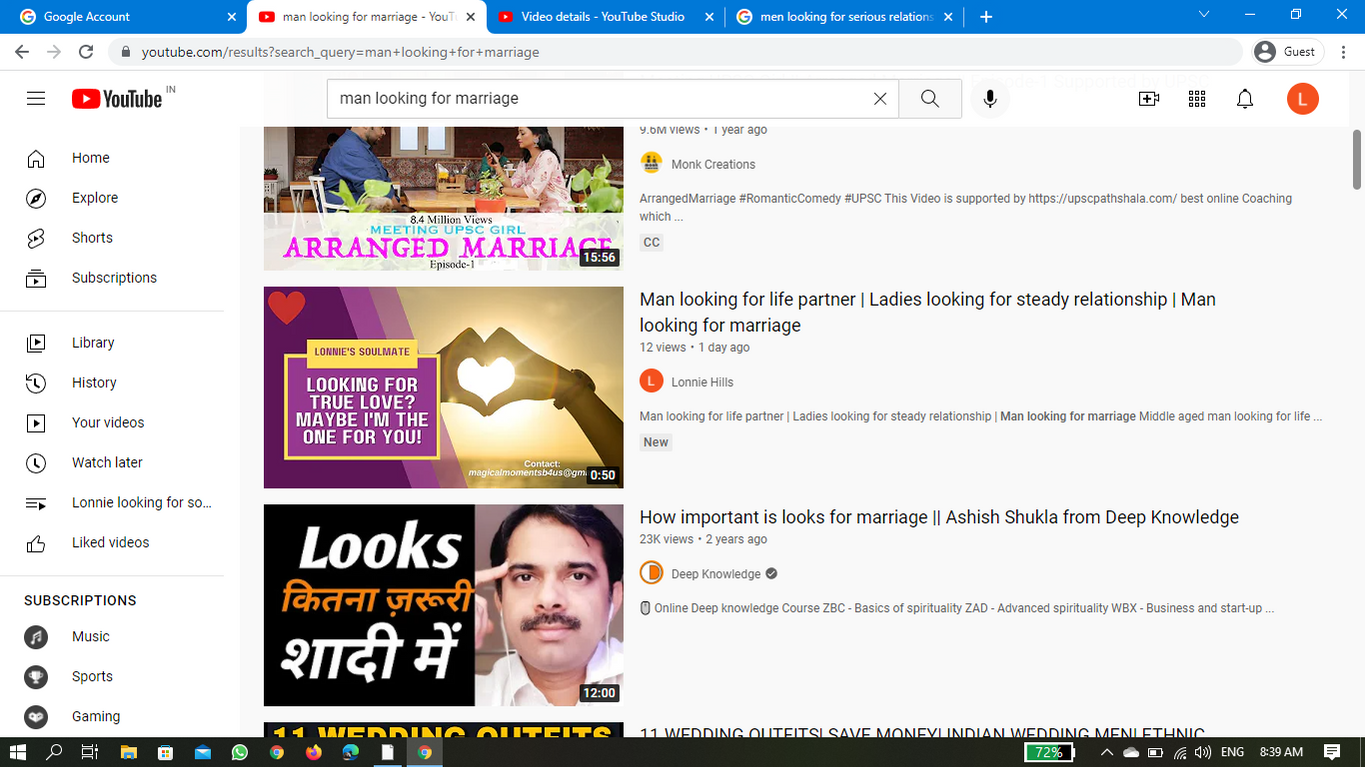
Task: Go back in browser
Action: pyautogui.click(x=22, y=52)
